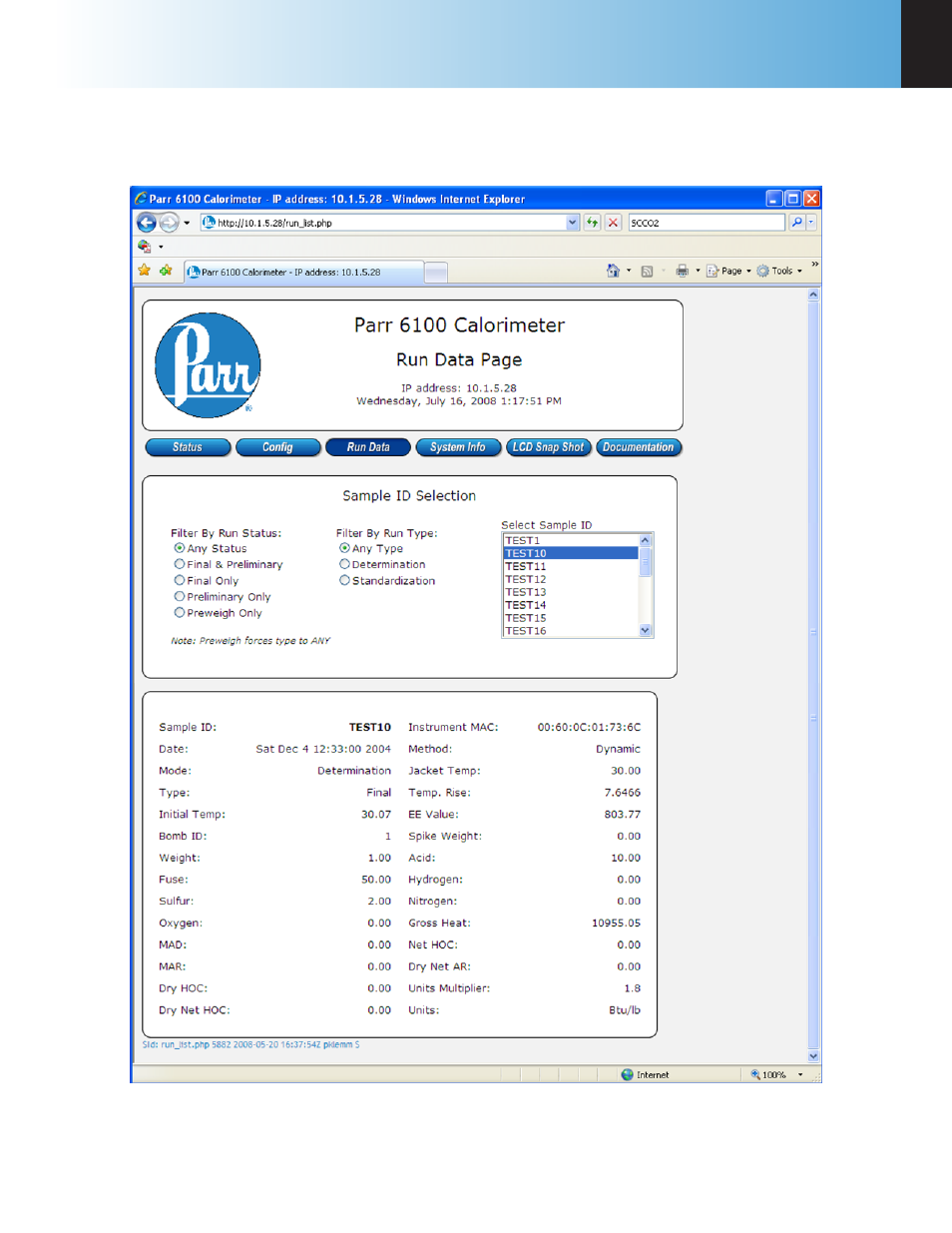Viewport: 952px width, 1233px height.
Task: Open the Config page tab
Action: pyautogui.click(x=277, y=447)
